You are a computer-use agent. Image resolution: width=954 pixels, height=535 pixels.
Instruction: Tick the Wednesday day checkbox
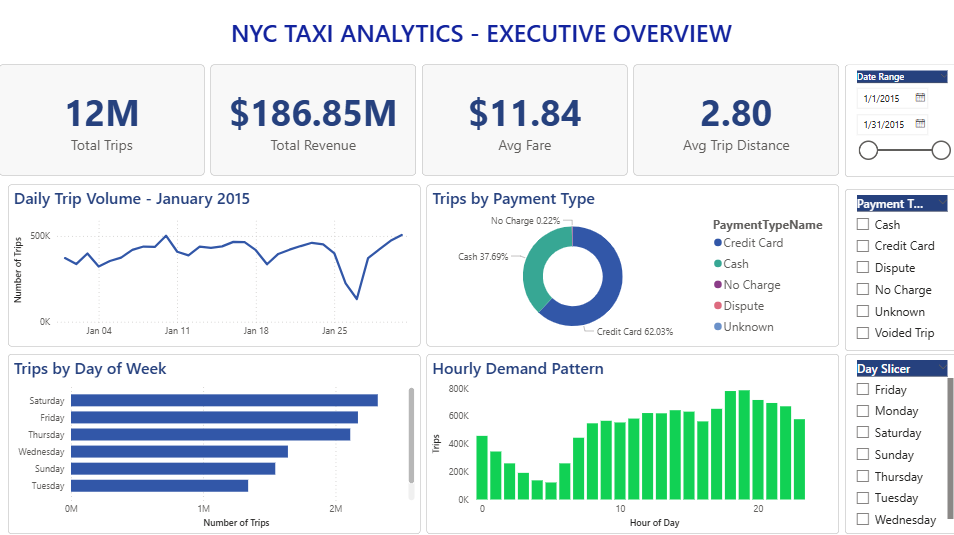click(x=863, y=519)
